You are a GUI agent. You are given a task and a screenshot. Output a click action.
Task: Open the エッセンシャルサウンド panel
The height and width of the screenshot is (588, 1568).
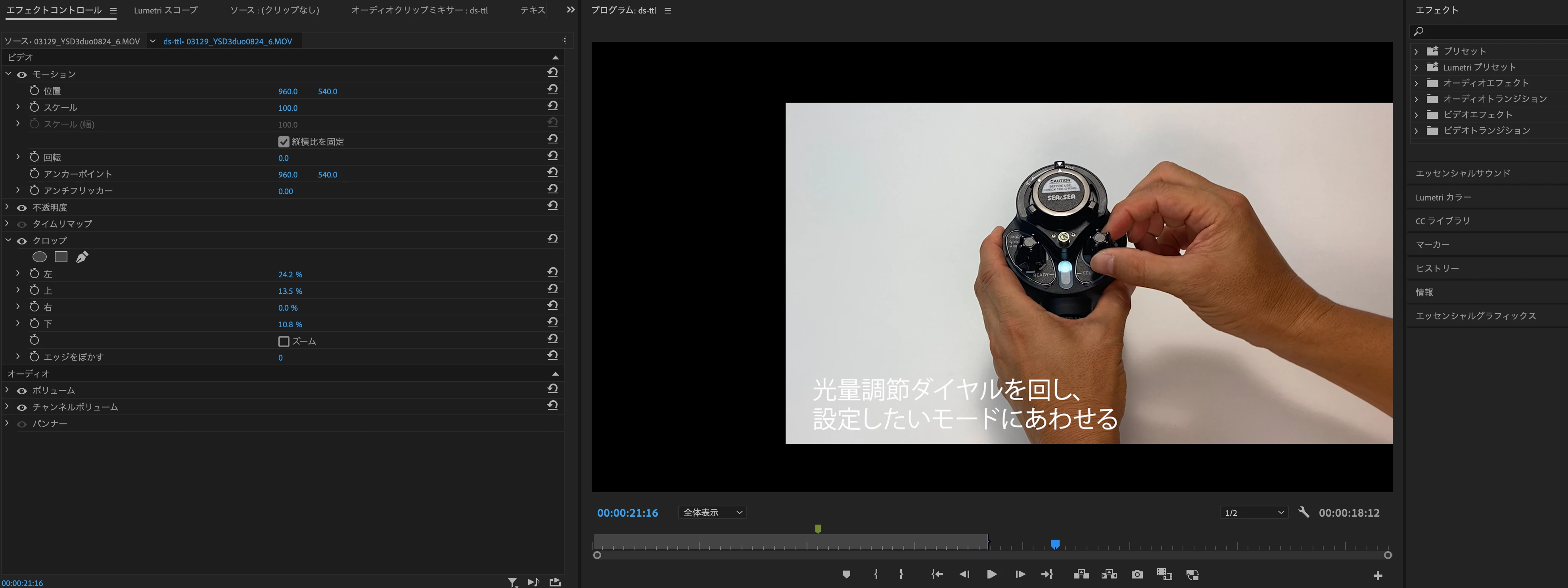(x=1463, y=173)
